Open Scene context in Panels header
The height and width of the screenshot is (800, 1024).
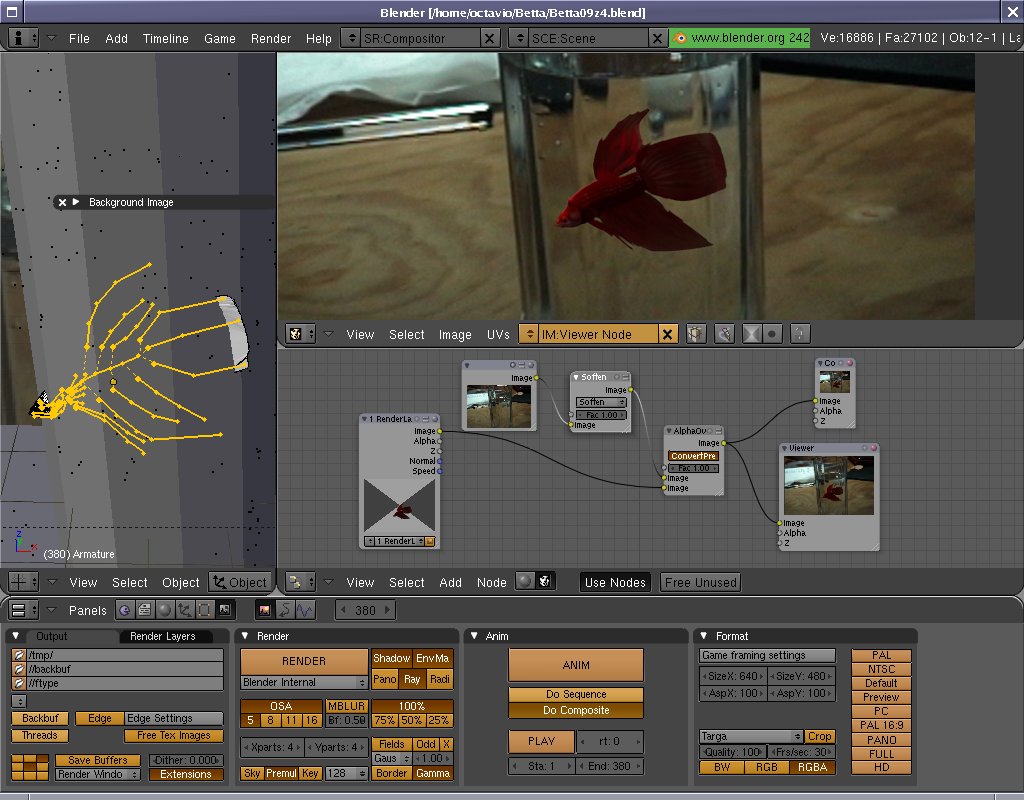point(225,609)
